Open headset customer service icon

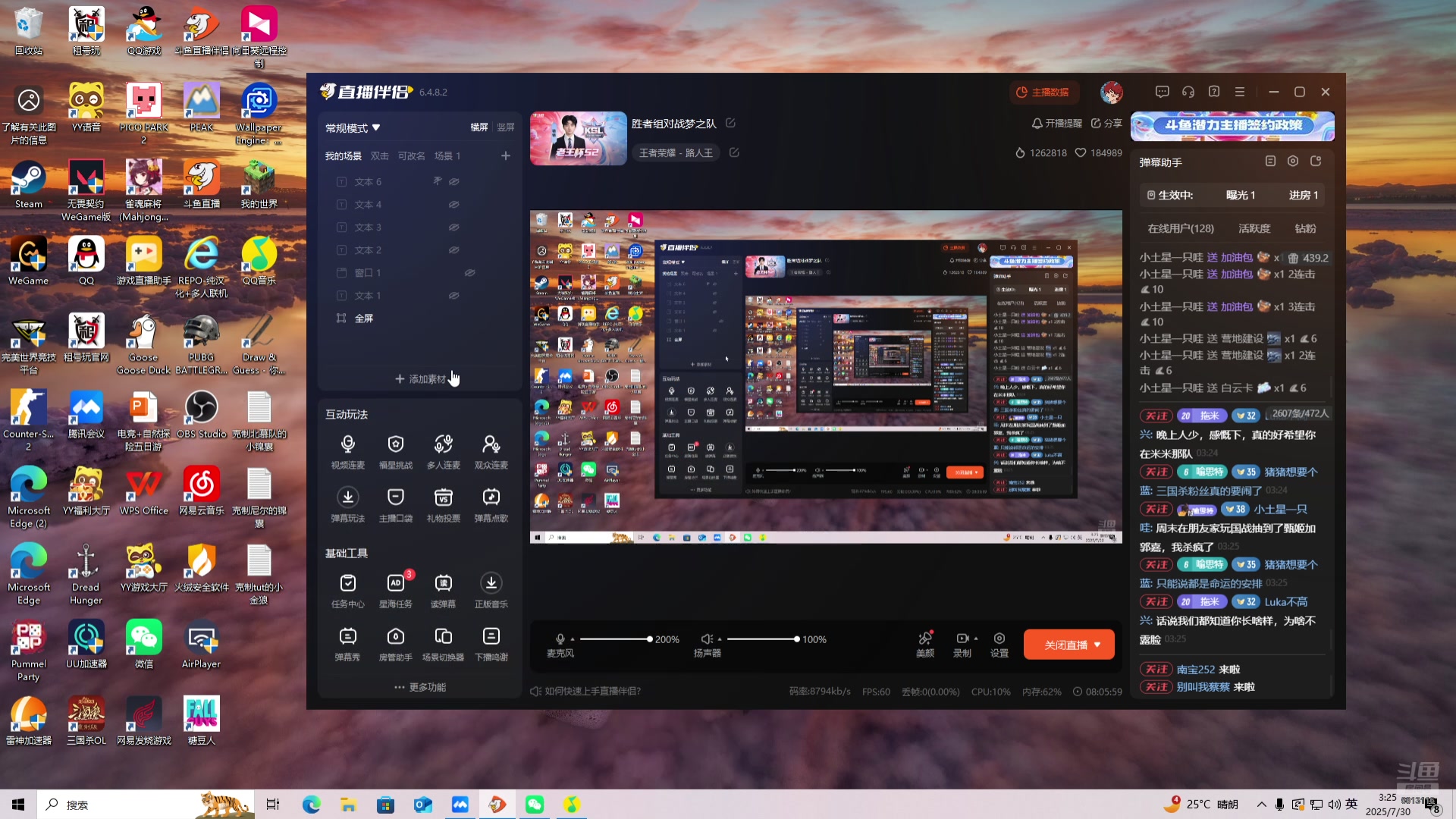click(x=1188, y=92)
